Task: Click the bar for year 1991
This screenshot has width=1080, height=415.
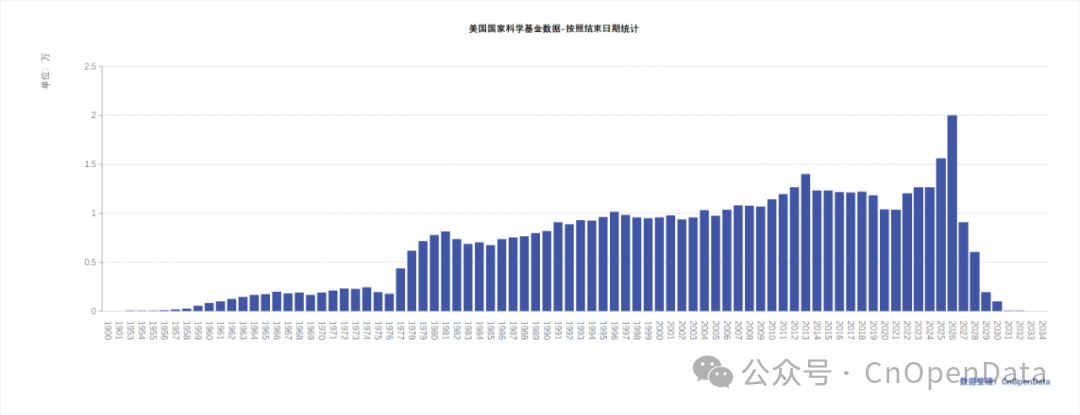Action: coord(559,267)
